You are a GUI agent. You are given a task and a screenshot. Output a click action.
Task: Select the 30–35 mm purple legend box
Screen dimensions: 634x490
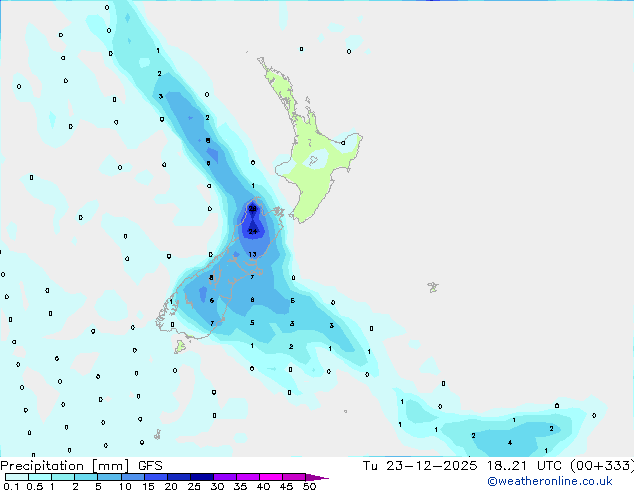225,477
